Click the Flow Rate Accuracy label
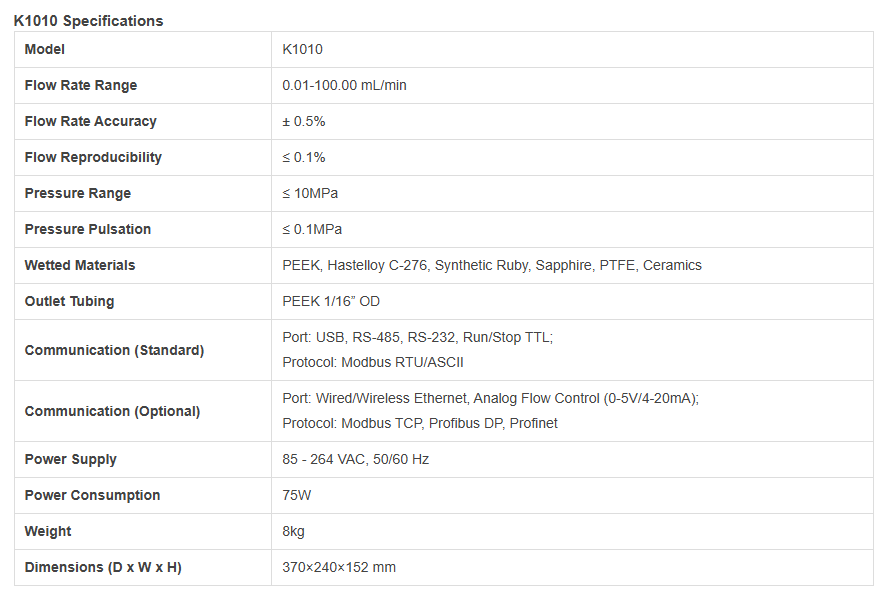Image resolution: width=889 pixels, height=599 pixels. [91, 121]
